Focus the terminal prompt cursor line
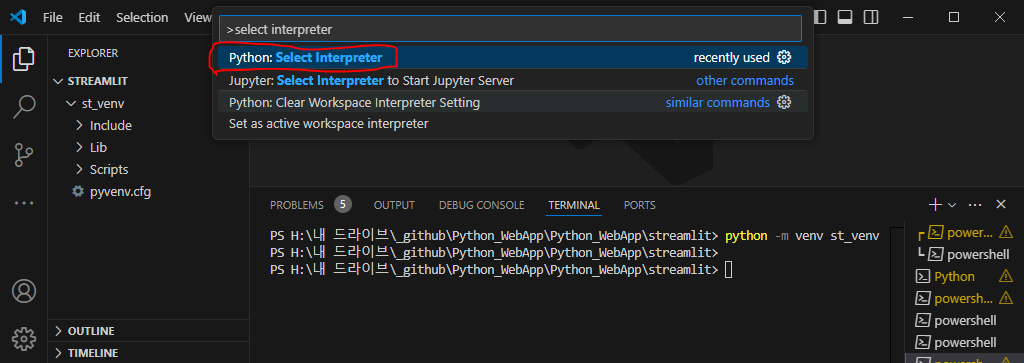Screen dimensions: 1024x363 pyautogui.click(x=502, y=270)
